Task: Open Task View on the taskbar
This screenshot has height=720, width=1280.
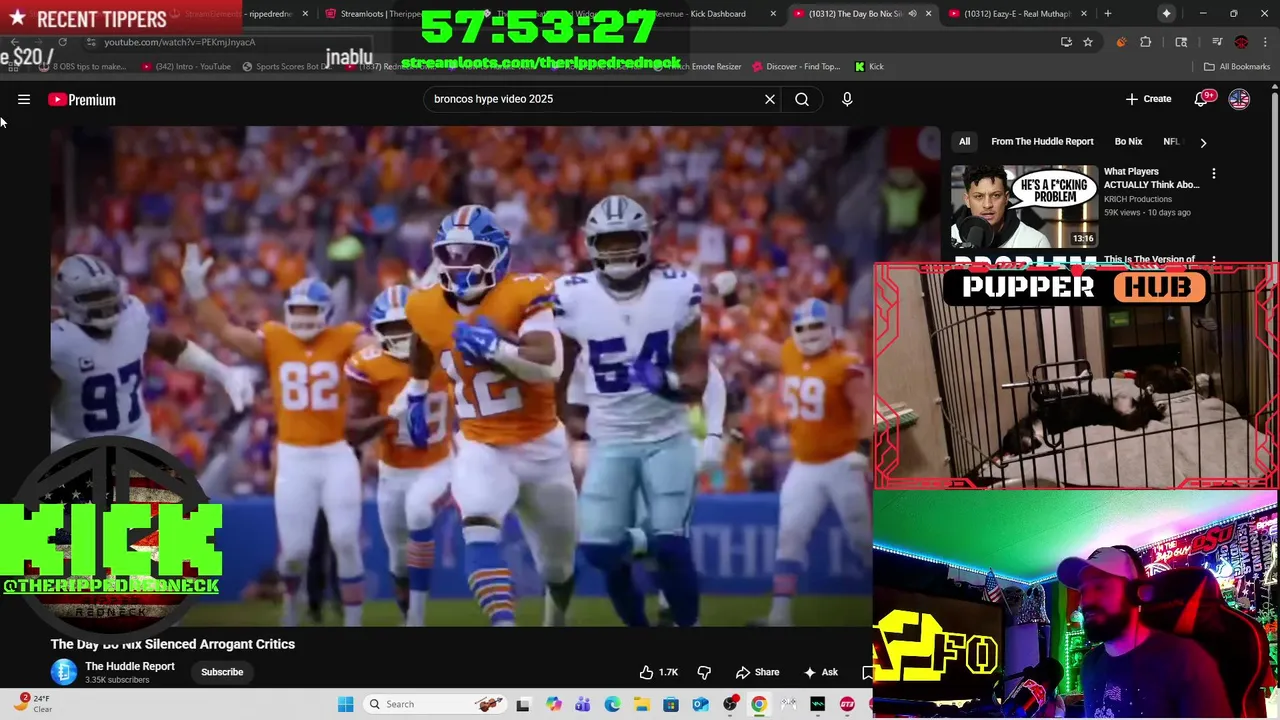Action: coord(522,704)
